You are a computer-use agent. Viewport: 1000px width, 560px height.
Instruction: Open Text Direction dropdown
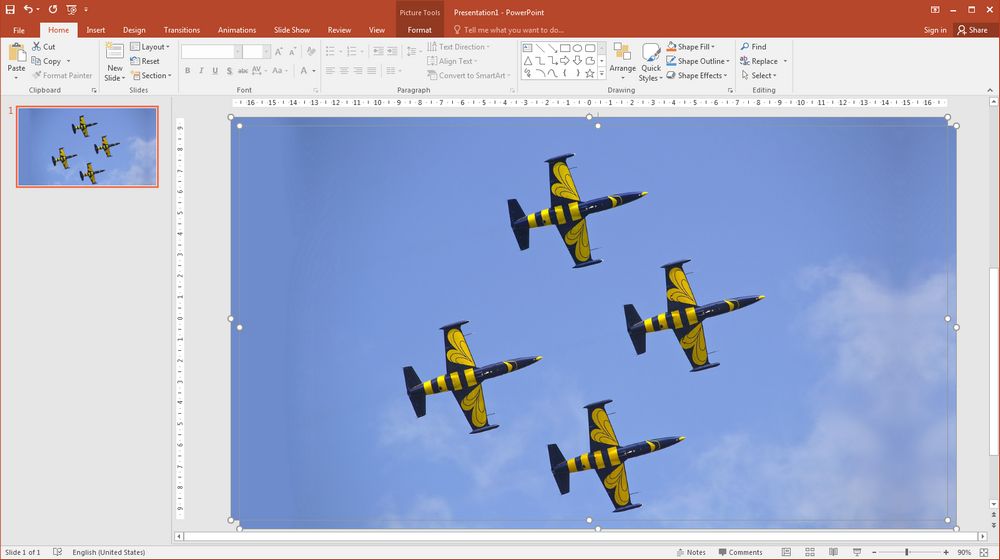point(458,47)
